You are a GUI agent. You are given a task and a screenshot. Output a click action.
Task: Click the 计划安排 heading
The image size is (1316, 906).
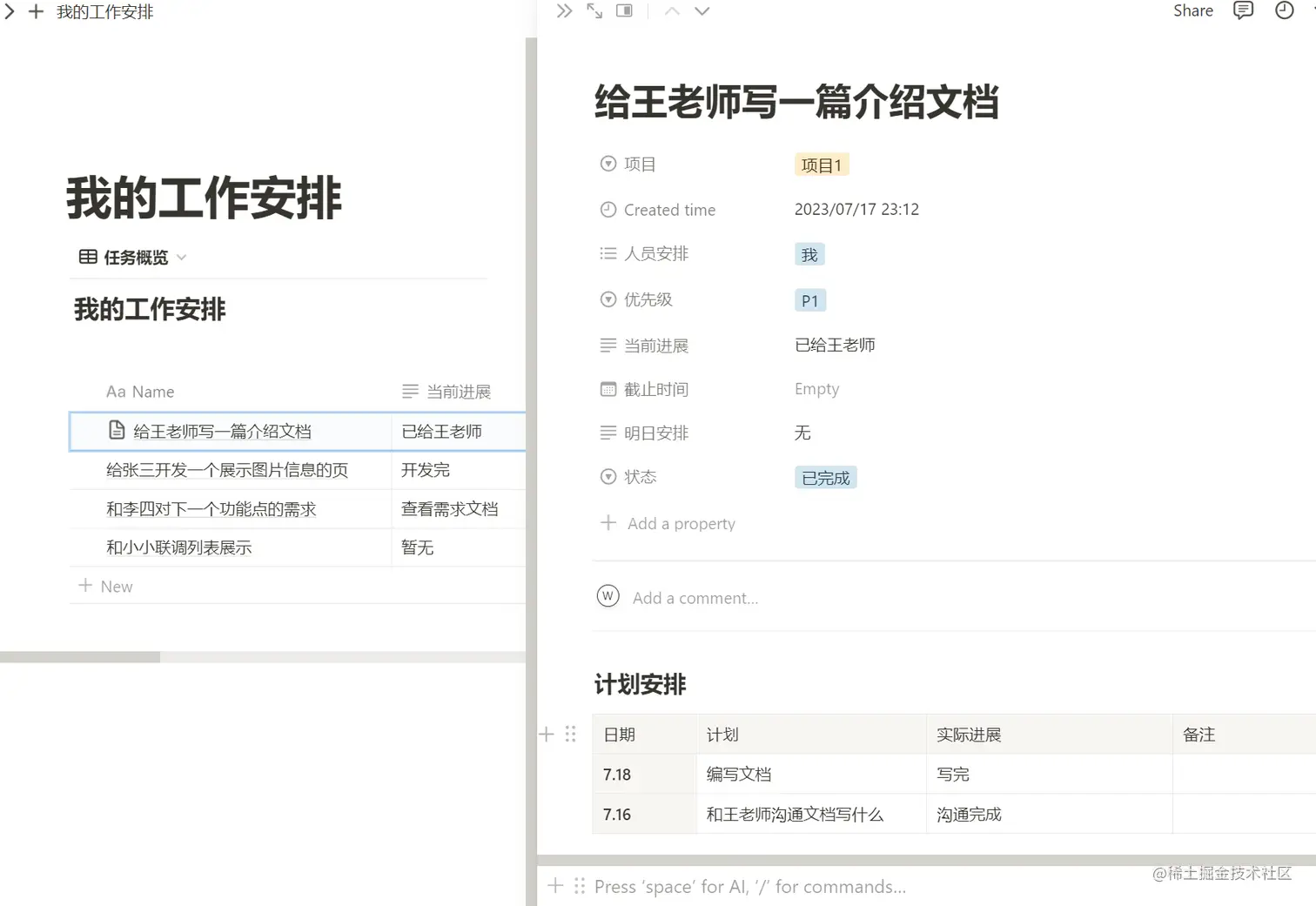[x=641, y=685]
